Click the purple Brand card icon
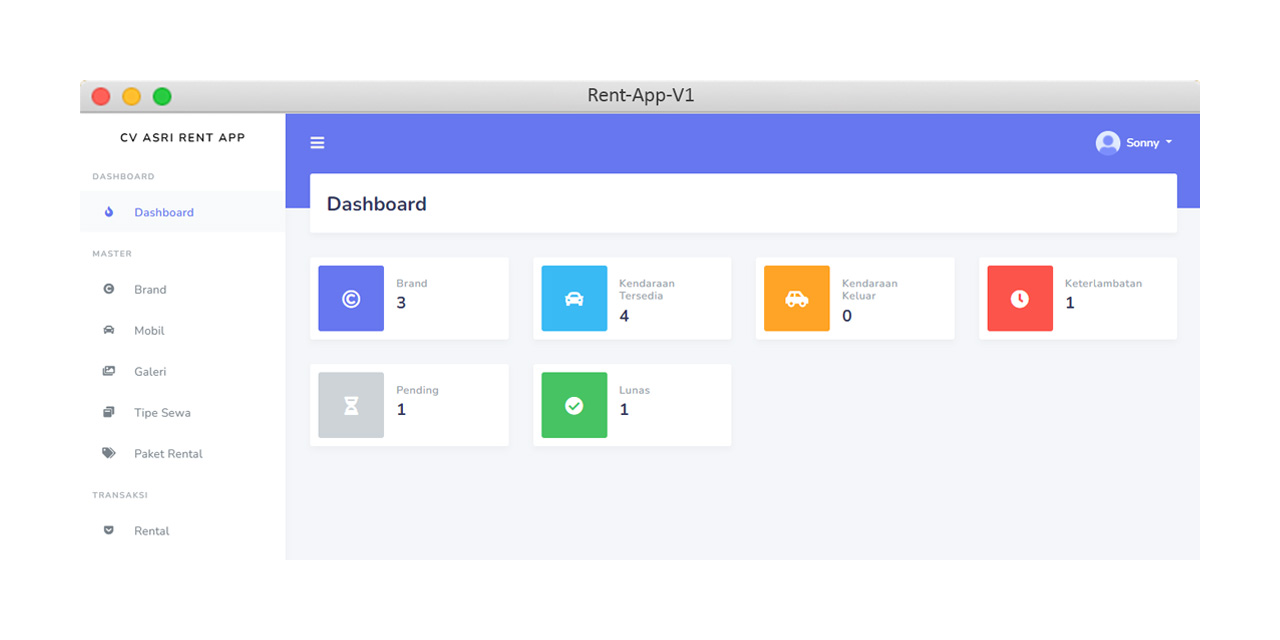 pos(351,298)
